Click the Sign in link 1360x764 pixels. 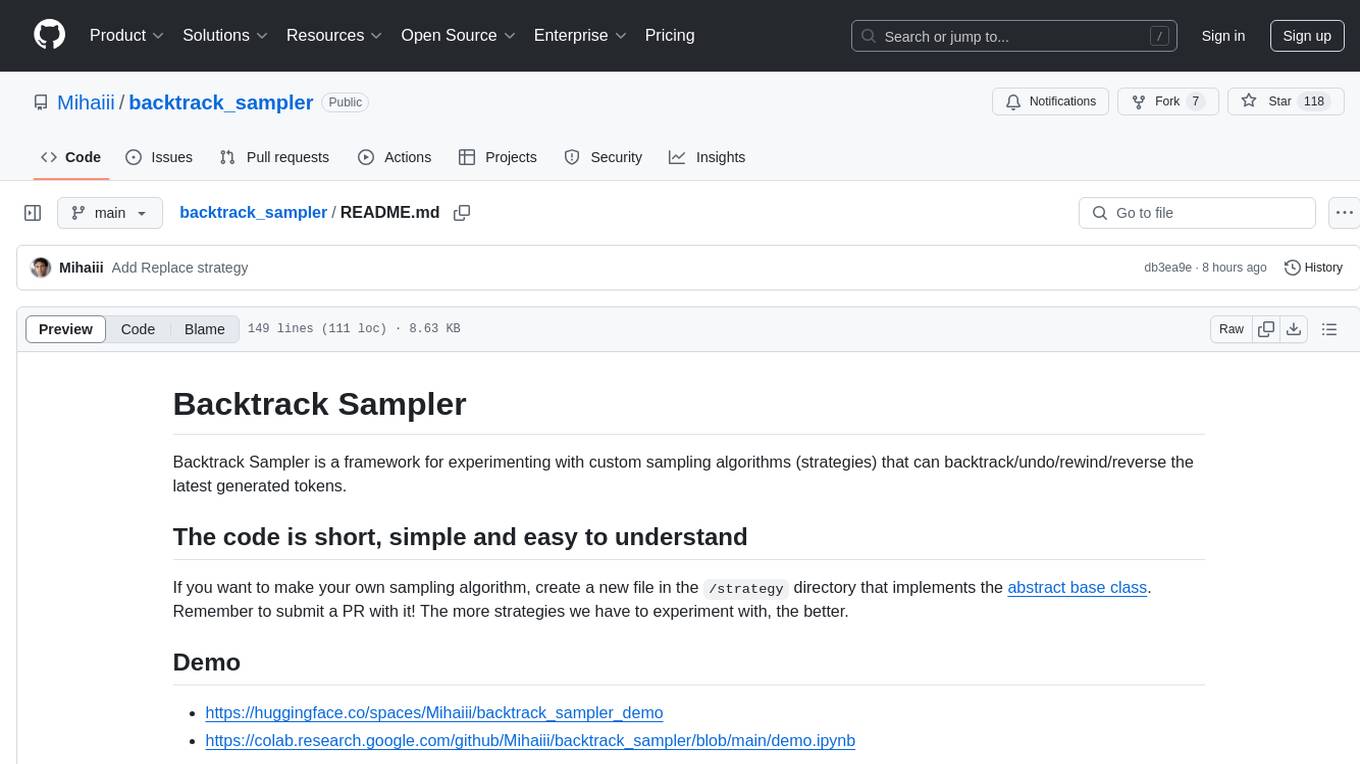click(1223, 36)
